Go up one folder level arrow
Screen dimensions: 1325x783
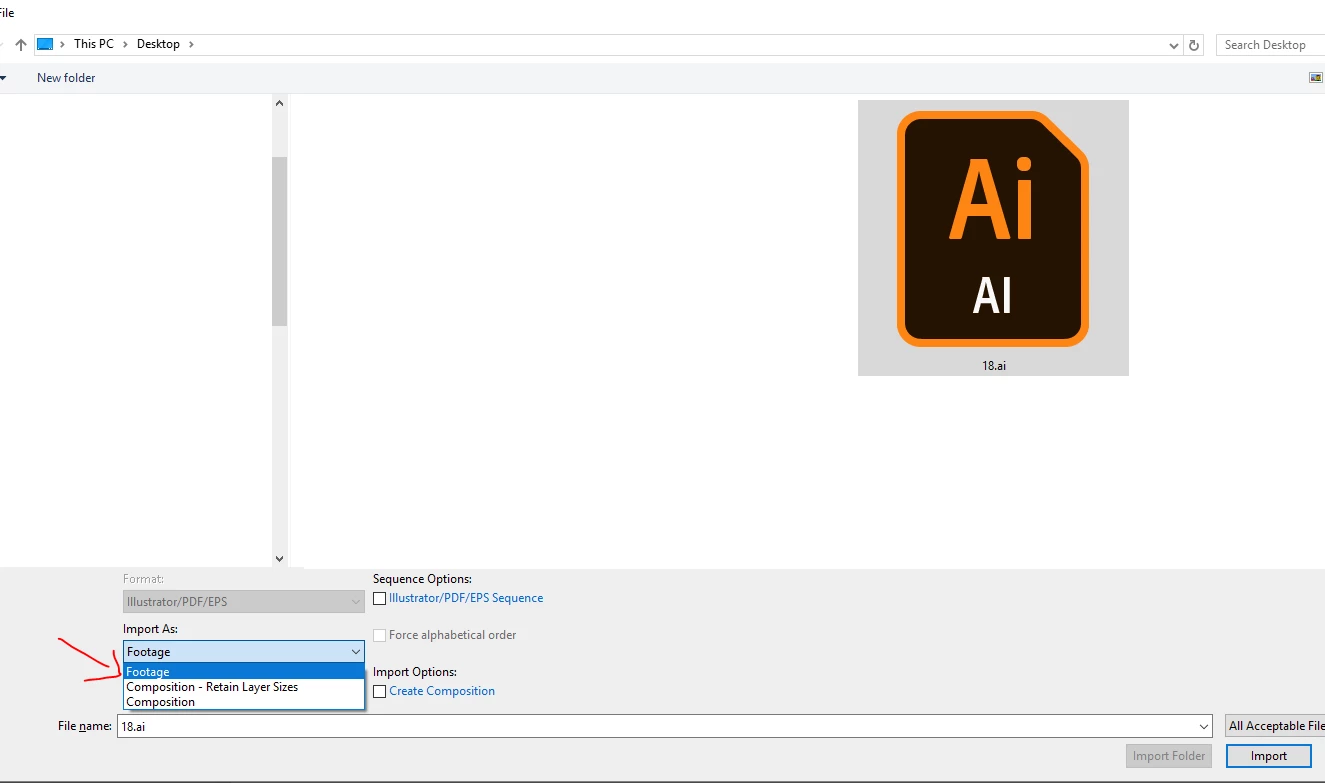click(21, 45)
